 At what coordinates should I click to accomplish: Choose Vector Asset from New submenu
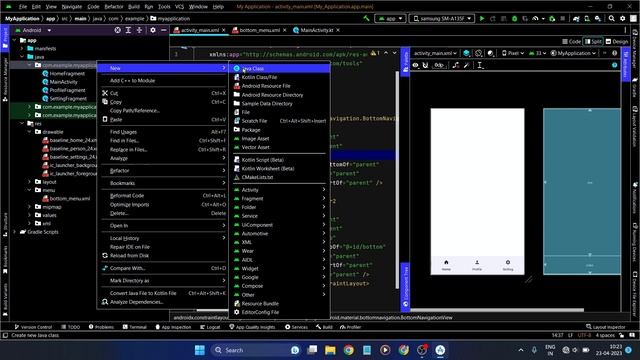[x=279, y=147]
